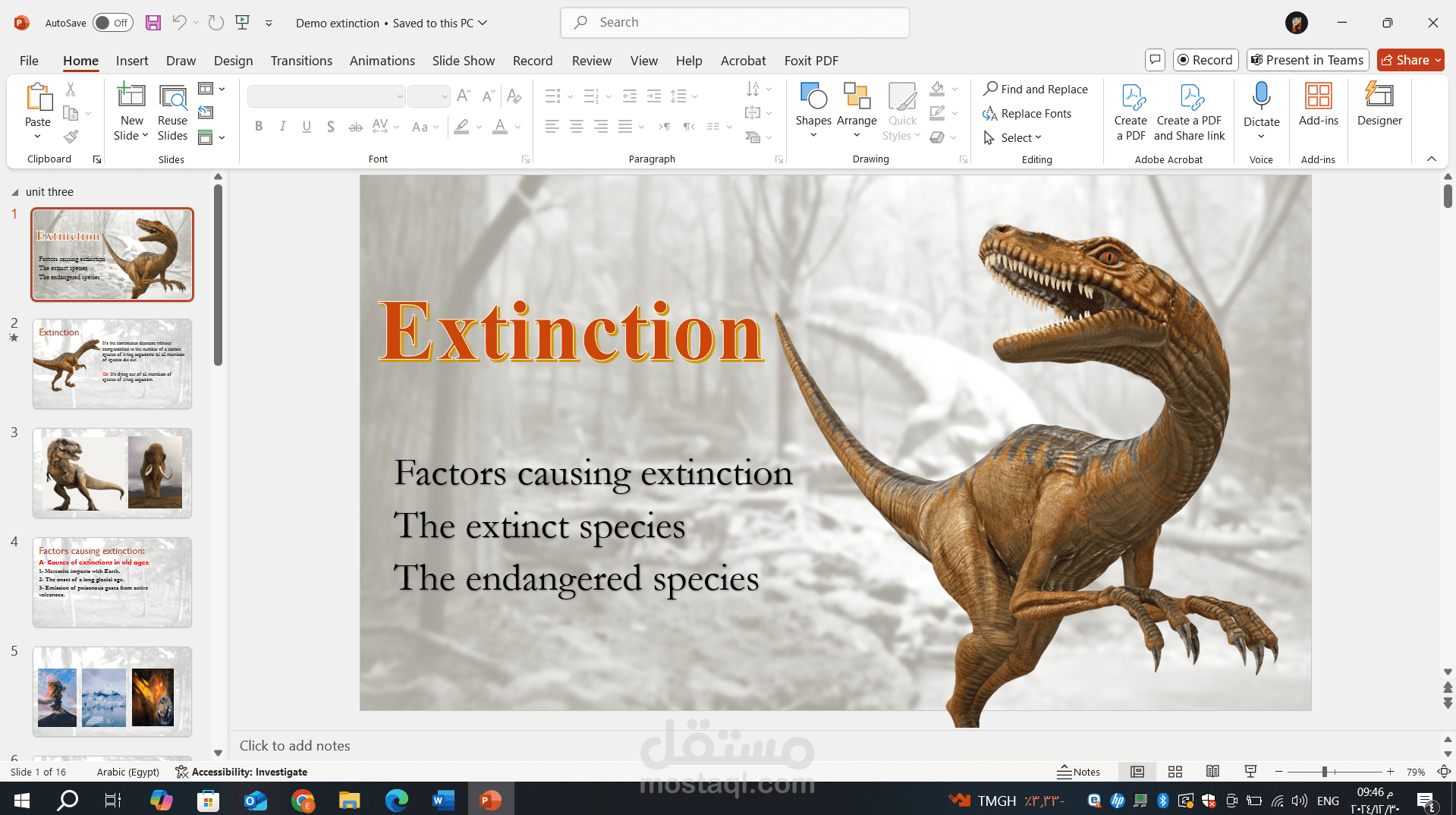
Task: Select slide 3 thumbnail with dinosaur images
Action: pyautogui.click(x=112, y=473)
